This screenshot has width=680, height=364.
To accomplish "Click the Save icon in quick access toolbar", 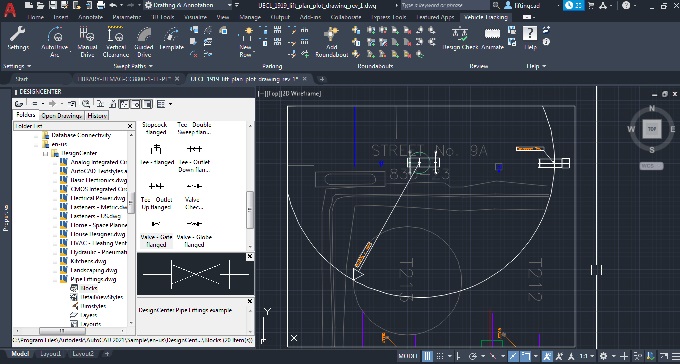I will [52, 5].
